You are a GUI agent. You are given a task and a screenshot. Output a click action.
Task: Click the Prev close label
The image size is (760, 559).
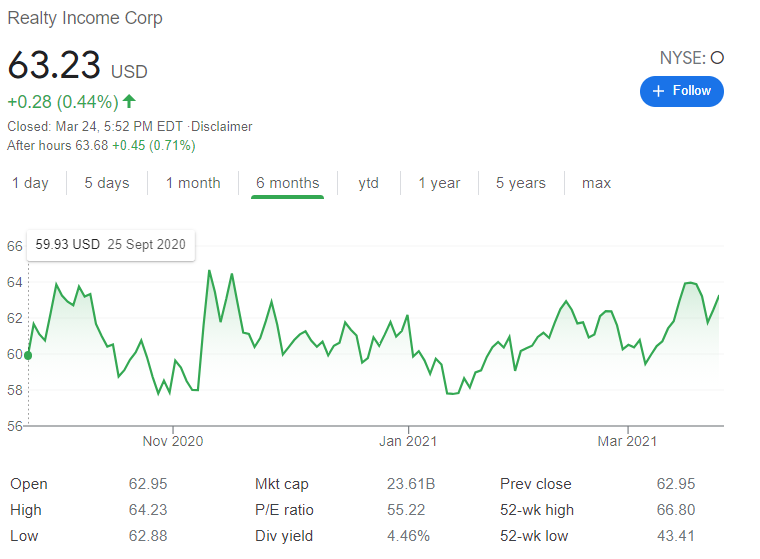pos(536,484)
